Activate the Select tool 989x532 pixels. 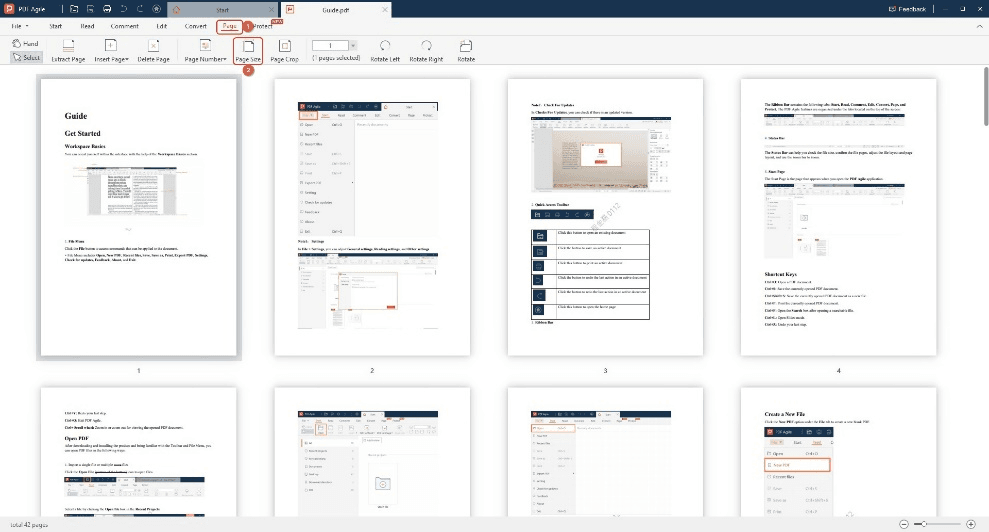coord(26,57)
